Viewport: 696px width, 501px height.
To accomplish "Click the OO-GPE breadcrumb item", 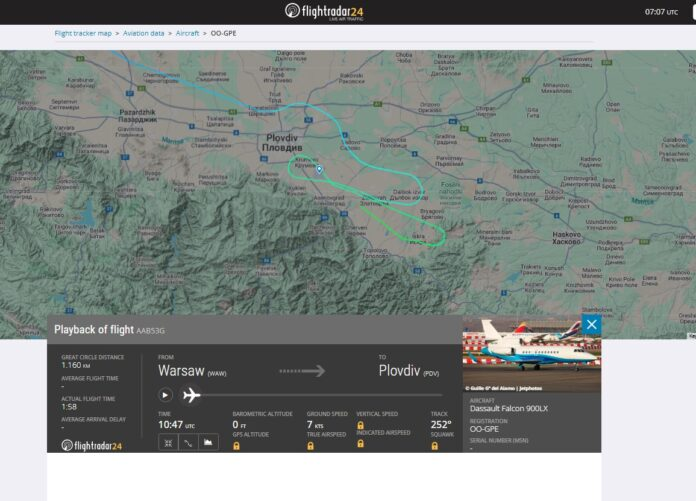I will pos(223,33).
